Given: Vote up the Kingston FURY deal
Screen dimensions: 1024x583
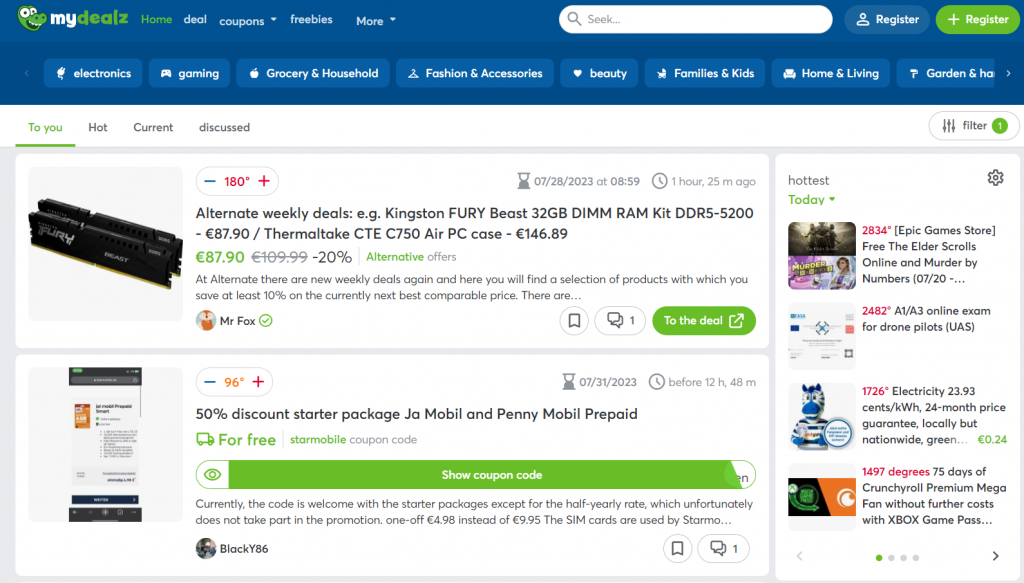Looking at the screenshot, I should click(x=264, y=181).
